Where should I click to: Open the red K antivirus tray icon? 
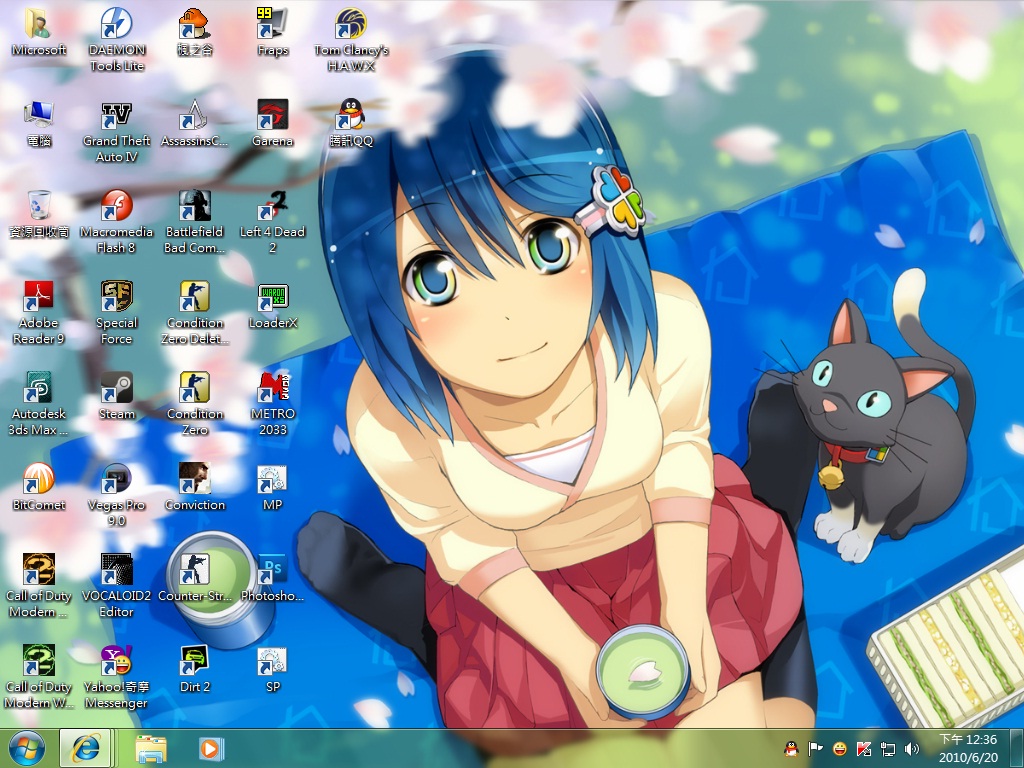tap(864, 748)
